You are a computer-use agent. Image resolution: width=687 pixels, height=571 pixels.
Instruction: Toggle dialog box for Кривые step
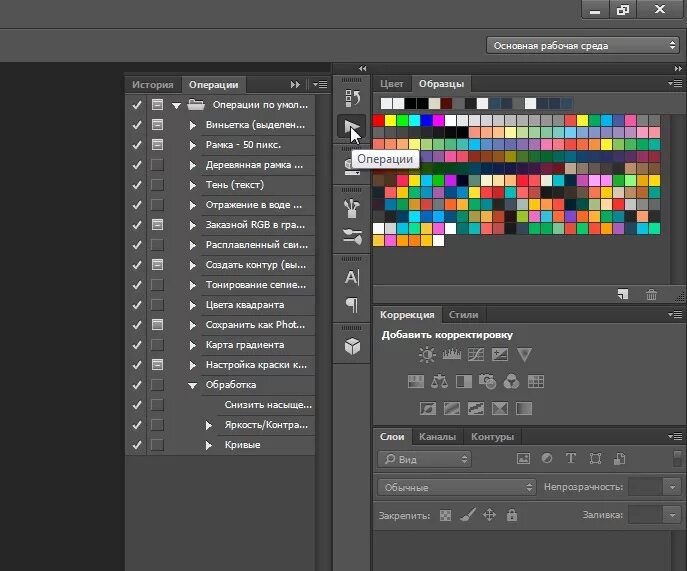[157, 445]
